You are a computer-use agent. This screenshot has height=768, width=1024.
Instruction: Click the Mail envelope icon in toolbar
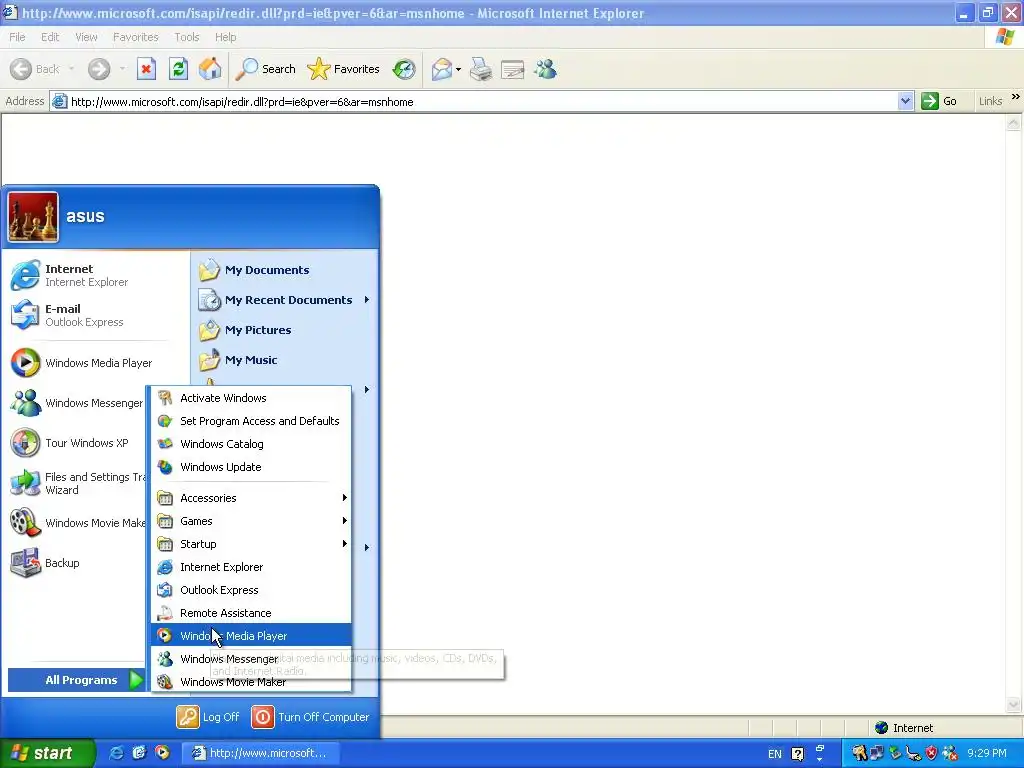[442, 69]
